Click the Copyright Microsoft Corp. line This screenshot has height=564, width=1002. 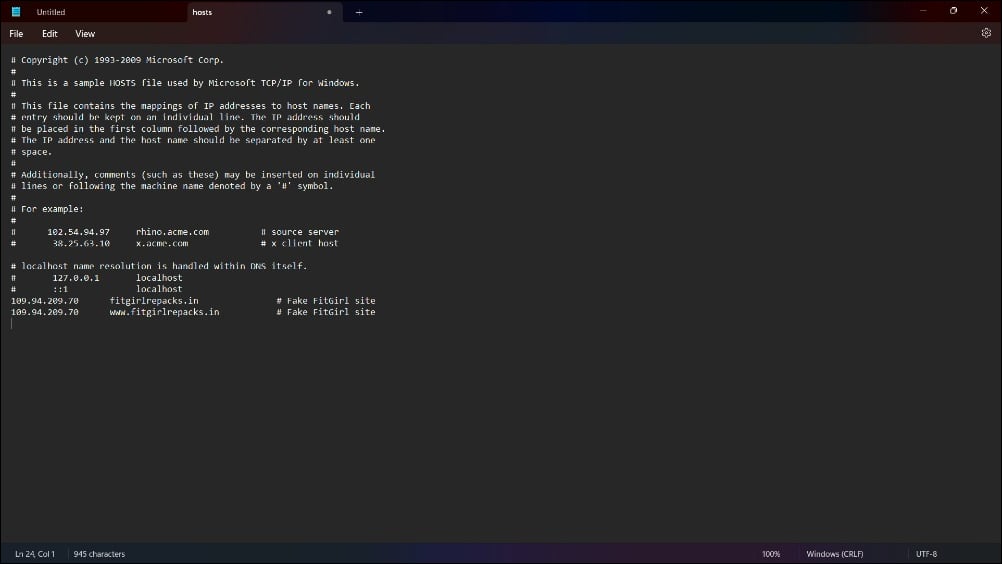[117, 60]
